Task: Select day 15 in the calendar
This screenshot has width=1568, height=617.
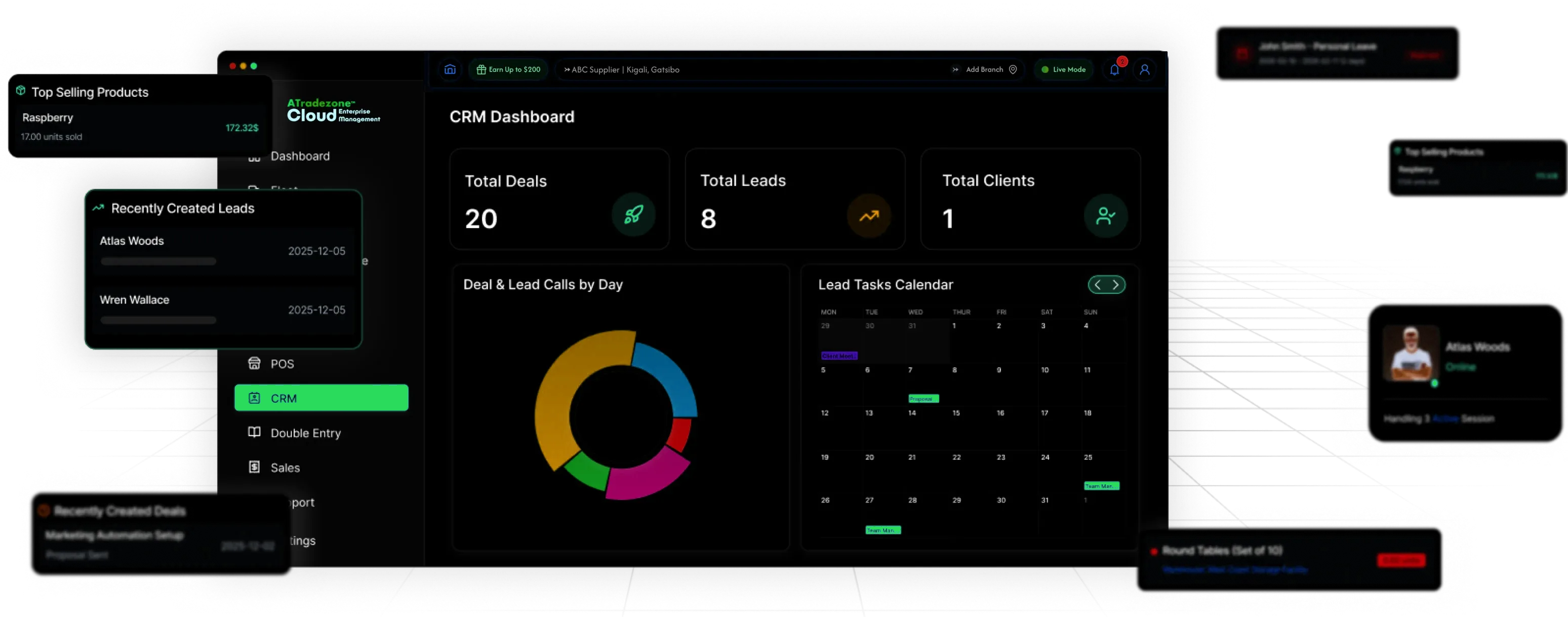Action: pyautogui.click(x=956, y=413)
